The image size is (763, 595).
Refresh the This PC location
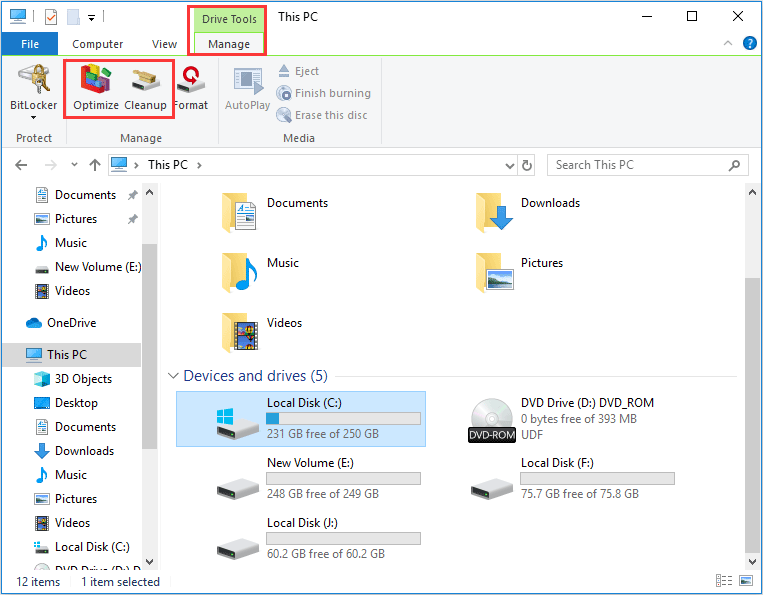coord(527,165)
